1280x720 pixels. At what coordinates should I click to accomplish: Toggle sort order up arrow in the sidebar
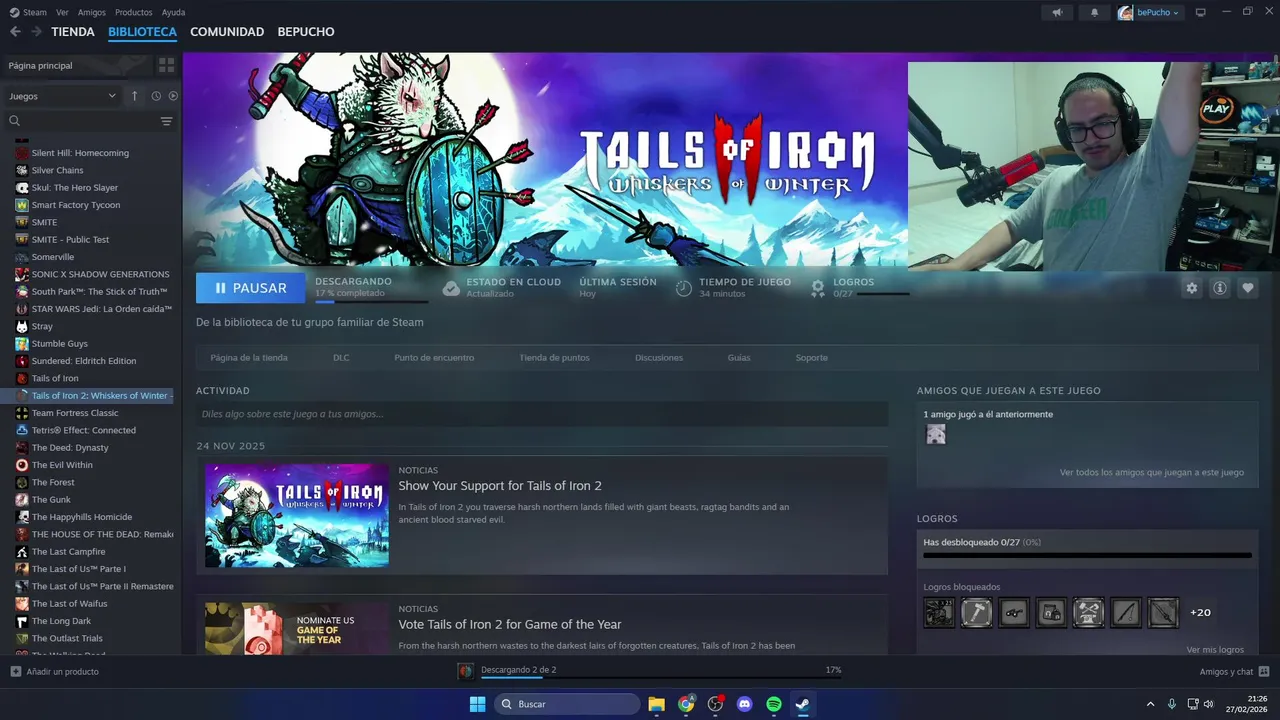tap(135, 96)
